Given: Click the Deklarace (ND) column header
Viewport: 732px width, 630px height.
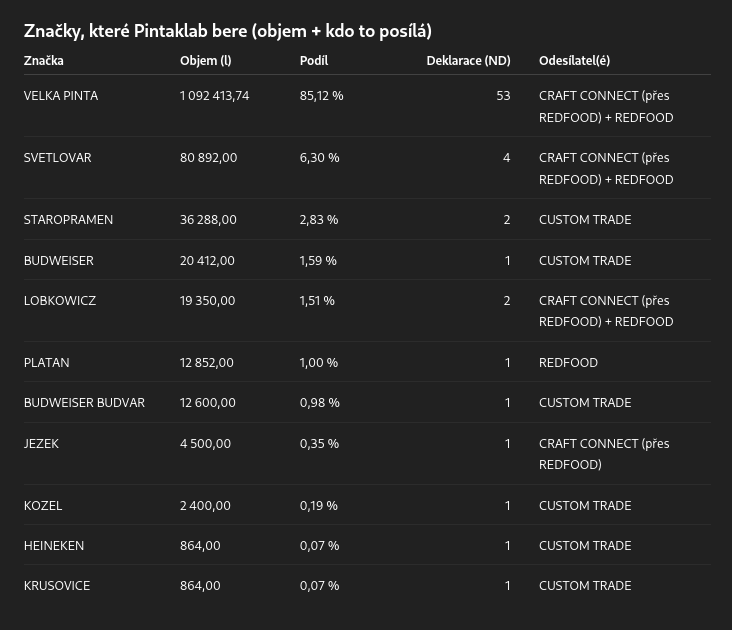Looking at the screenshot, I should 468,61.
